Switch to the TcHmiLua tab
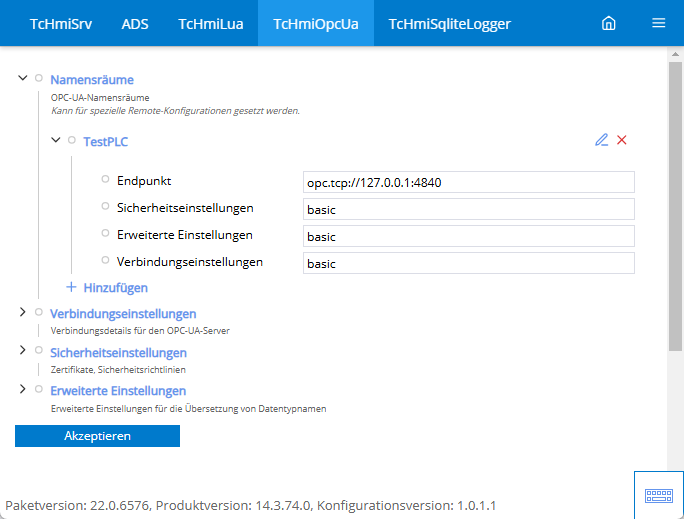Screen dimensions: 684x519 [x=211, y=24]
